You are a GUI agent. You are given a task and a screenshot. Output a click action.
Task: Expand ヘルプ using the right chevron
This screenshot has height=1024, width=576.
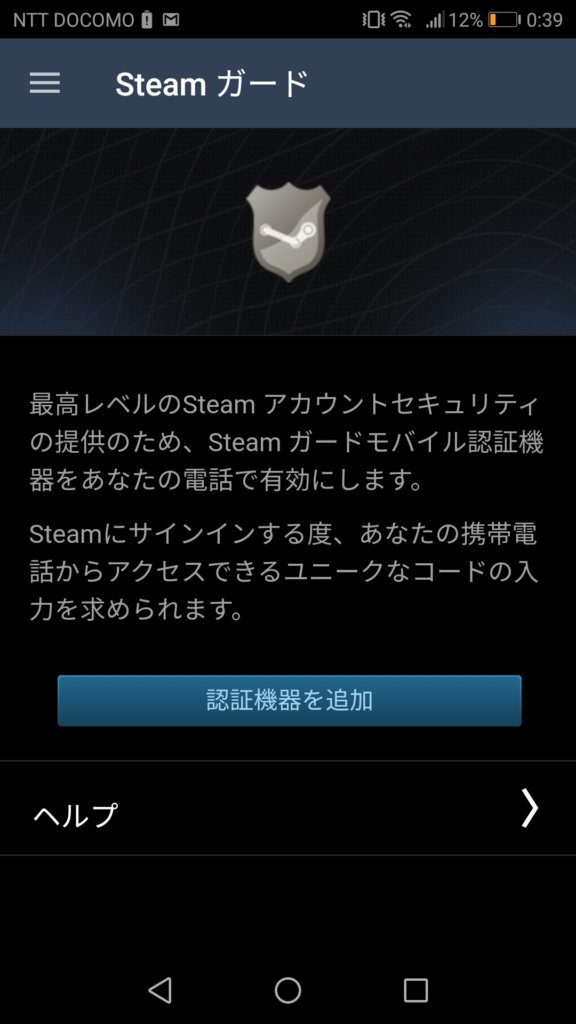coord(529,808)
